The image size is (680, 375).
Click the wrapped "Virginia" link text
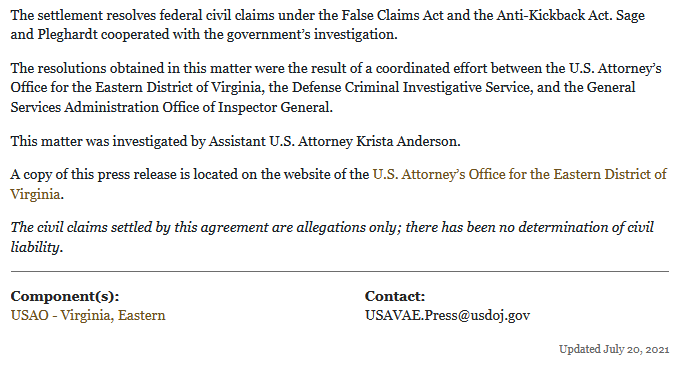coord(35,194)
